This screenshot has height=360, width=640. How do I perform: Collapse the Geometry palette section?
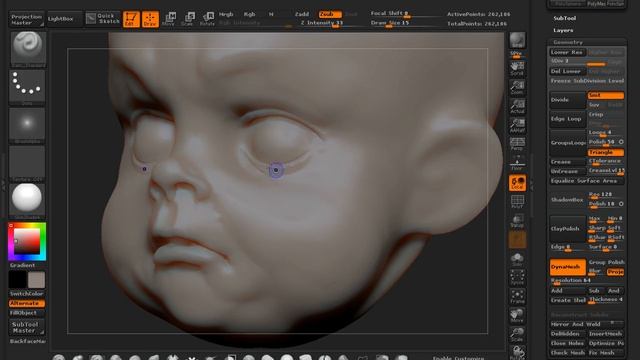[x=568, y=42]
